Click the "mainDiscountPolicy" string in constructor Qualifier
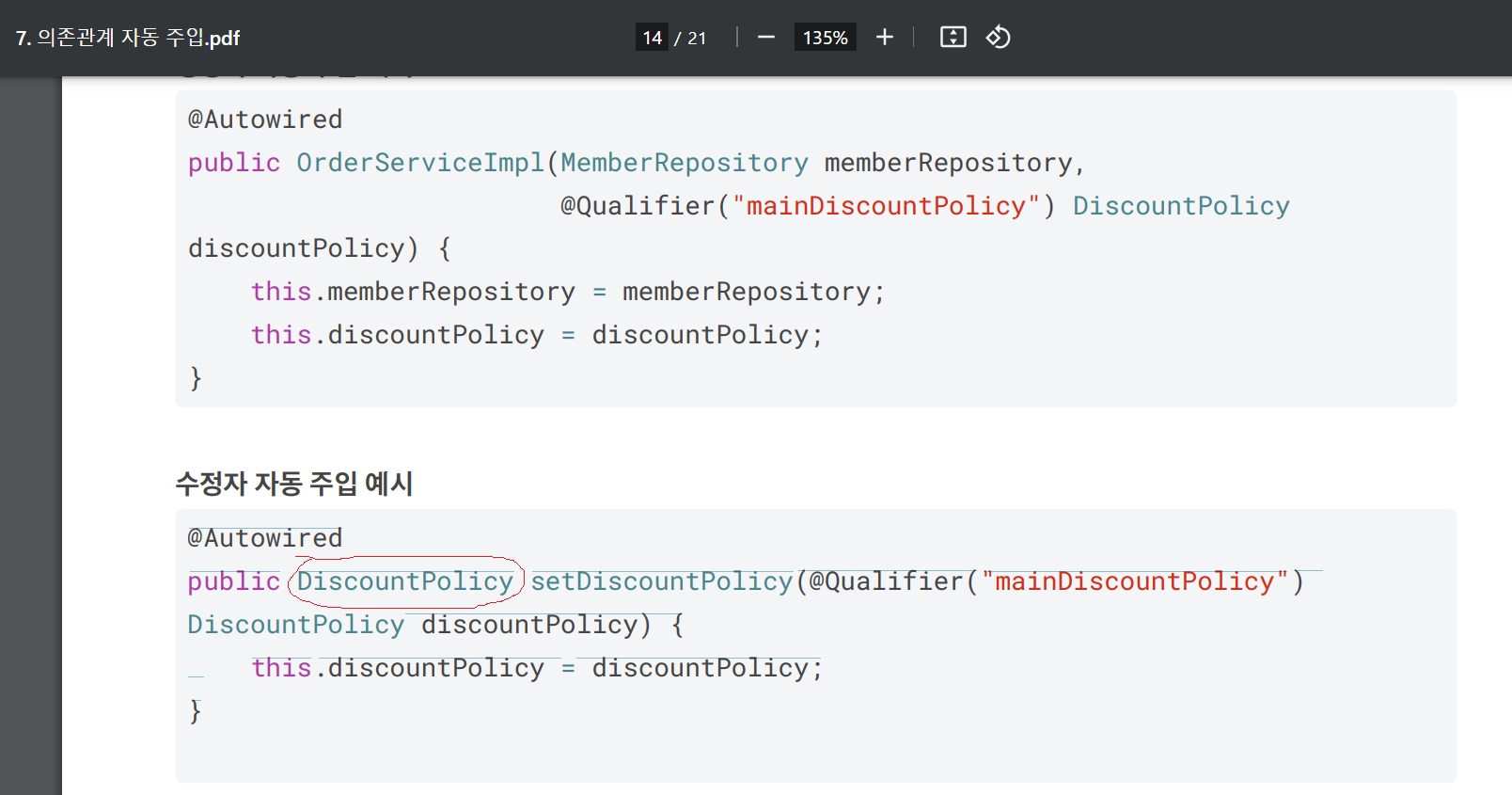The width and height of the screenshot is (1512, 795). [886, 206]
